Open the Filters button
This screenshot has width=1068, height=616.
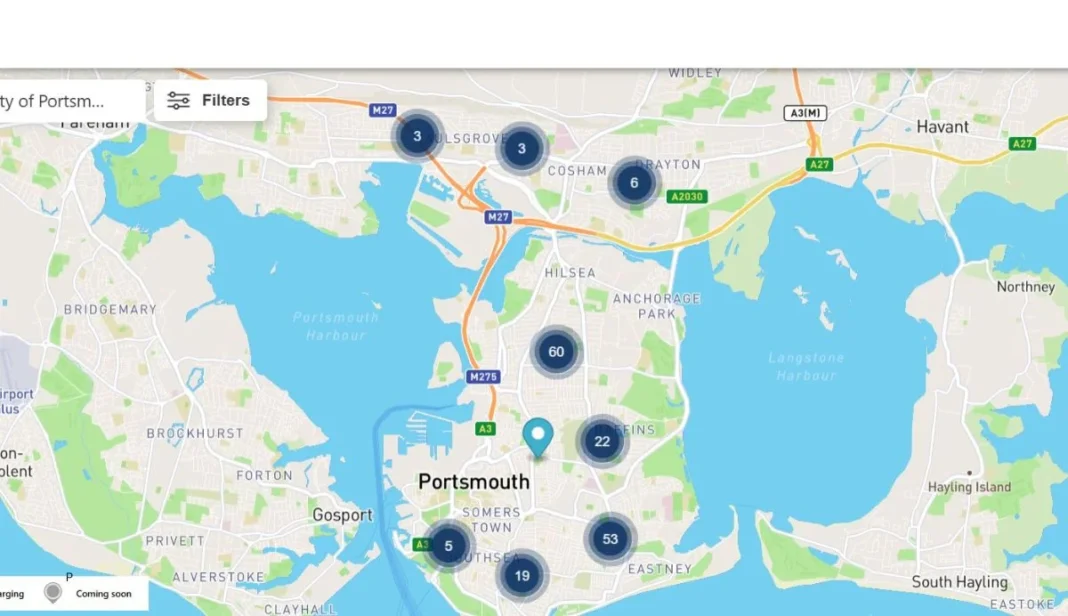[x=210, y=101]
